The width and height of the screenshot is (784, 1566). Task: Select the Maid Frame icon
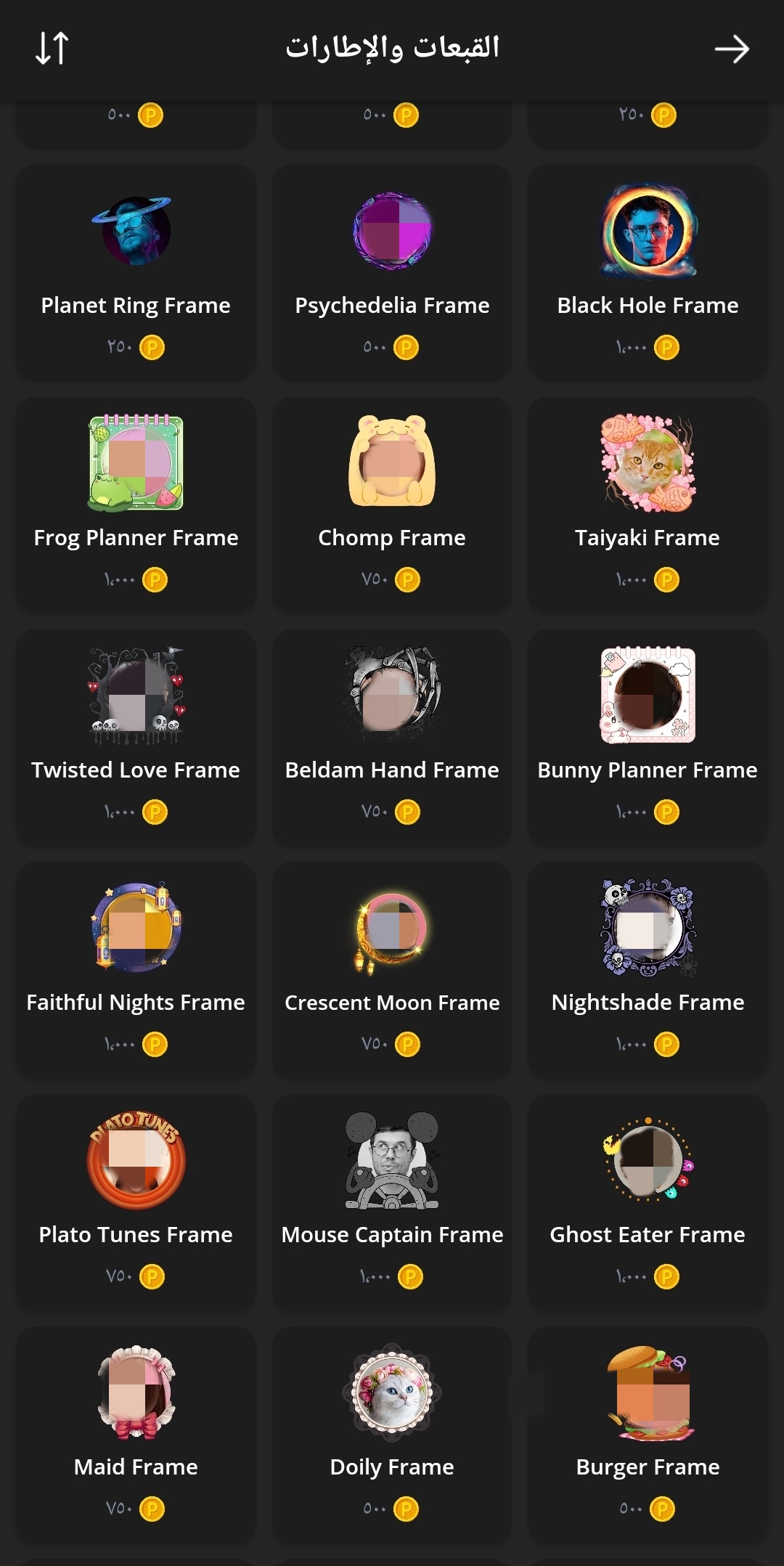pyautogui.click(x=136, y=1392)
